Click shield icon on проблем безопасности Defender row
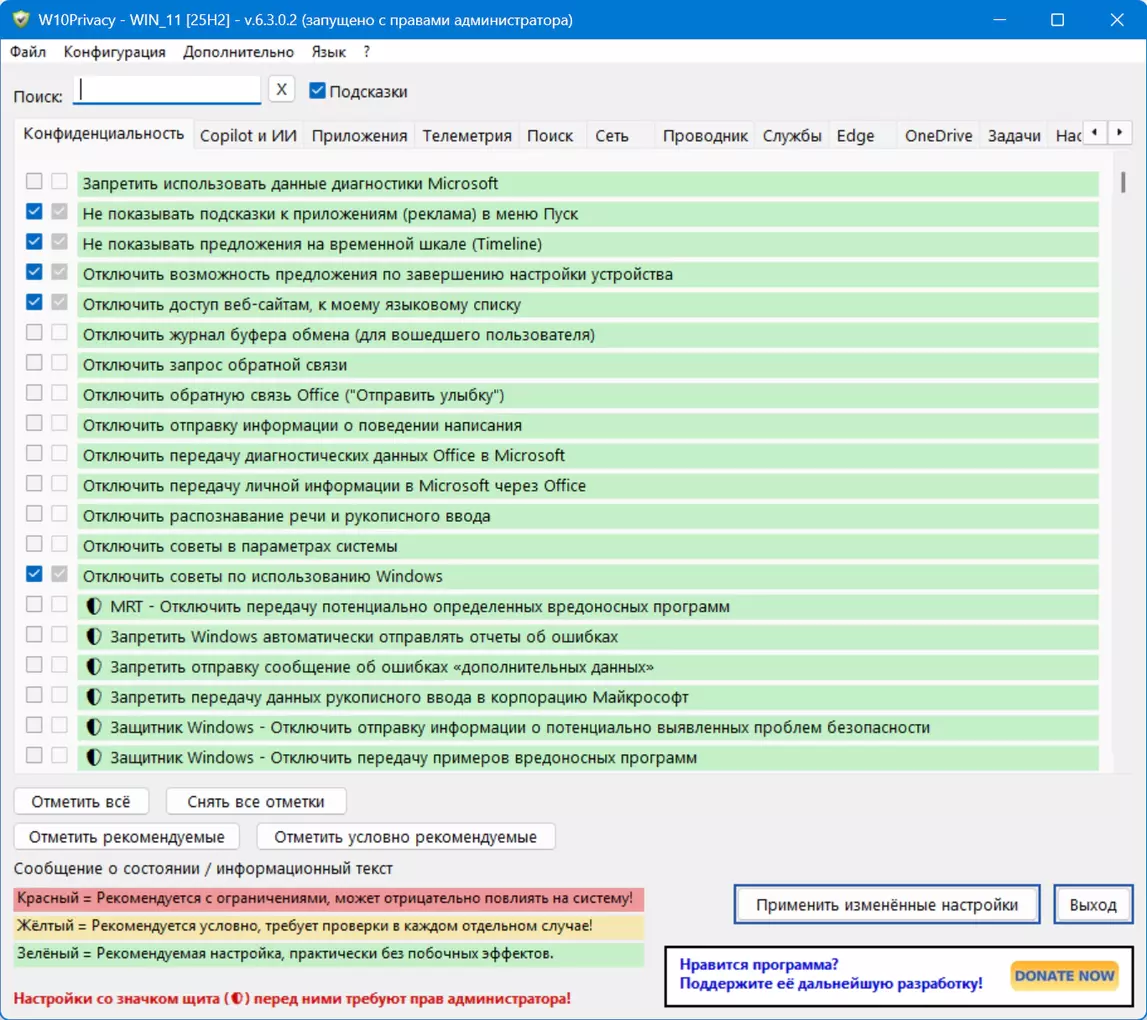Screen dimensions: 1147x1020 click(x=94, y=727)
